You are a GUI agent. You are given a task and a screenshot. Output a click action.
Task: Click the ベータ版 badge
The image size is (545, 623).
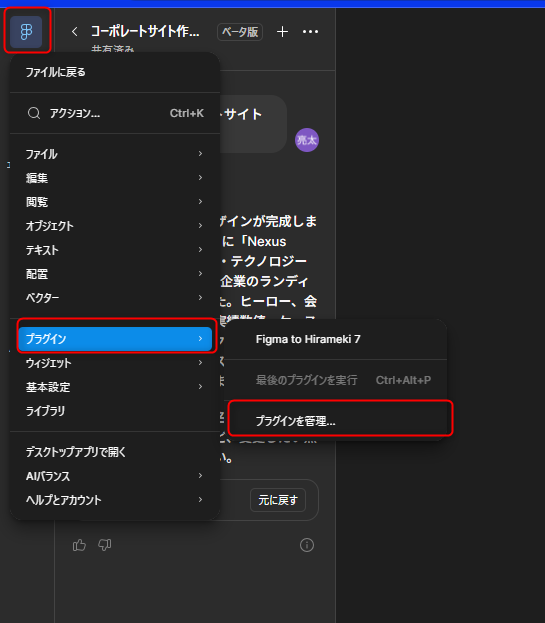click(240, 32)
